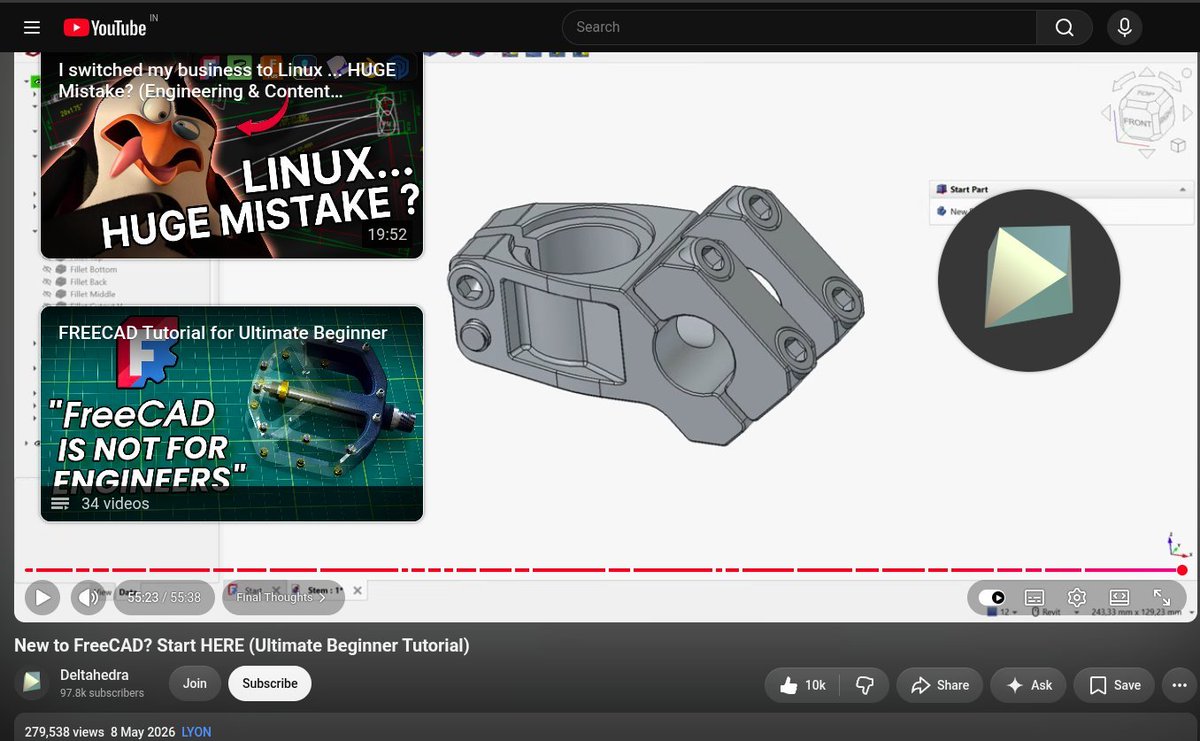Seek within the red video progress bar

coord(603,570)
